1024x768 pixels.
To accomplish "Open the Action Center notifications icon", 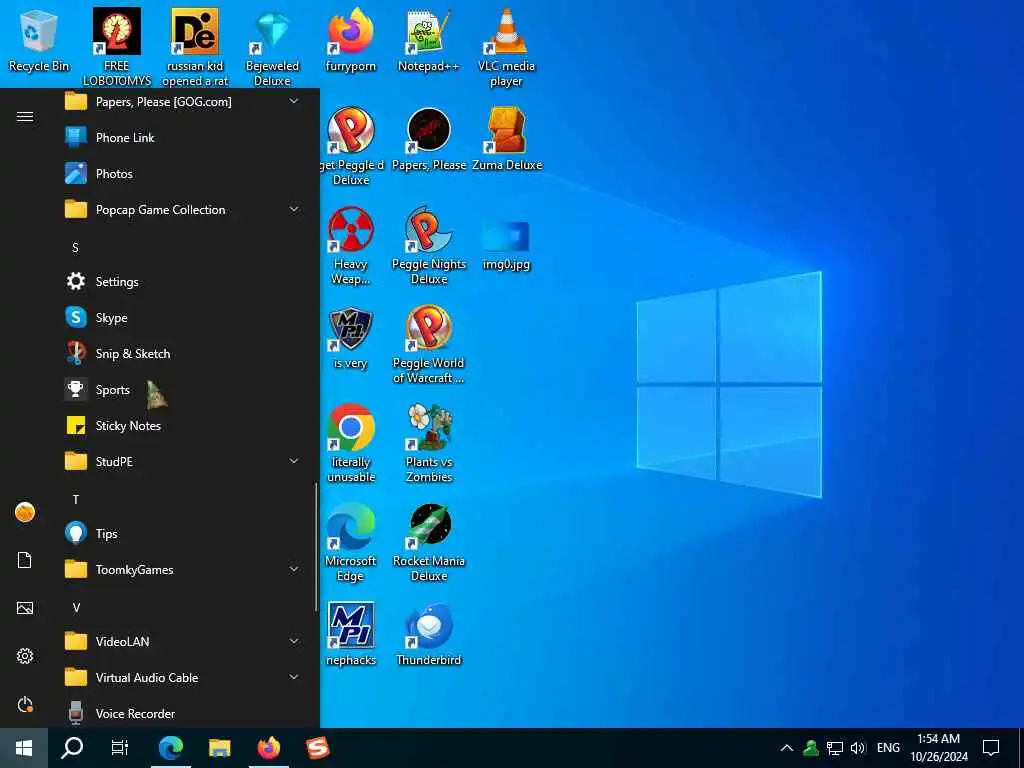I will 991,748.
